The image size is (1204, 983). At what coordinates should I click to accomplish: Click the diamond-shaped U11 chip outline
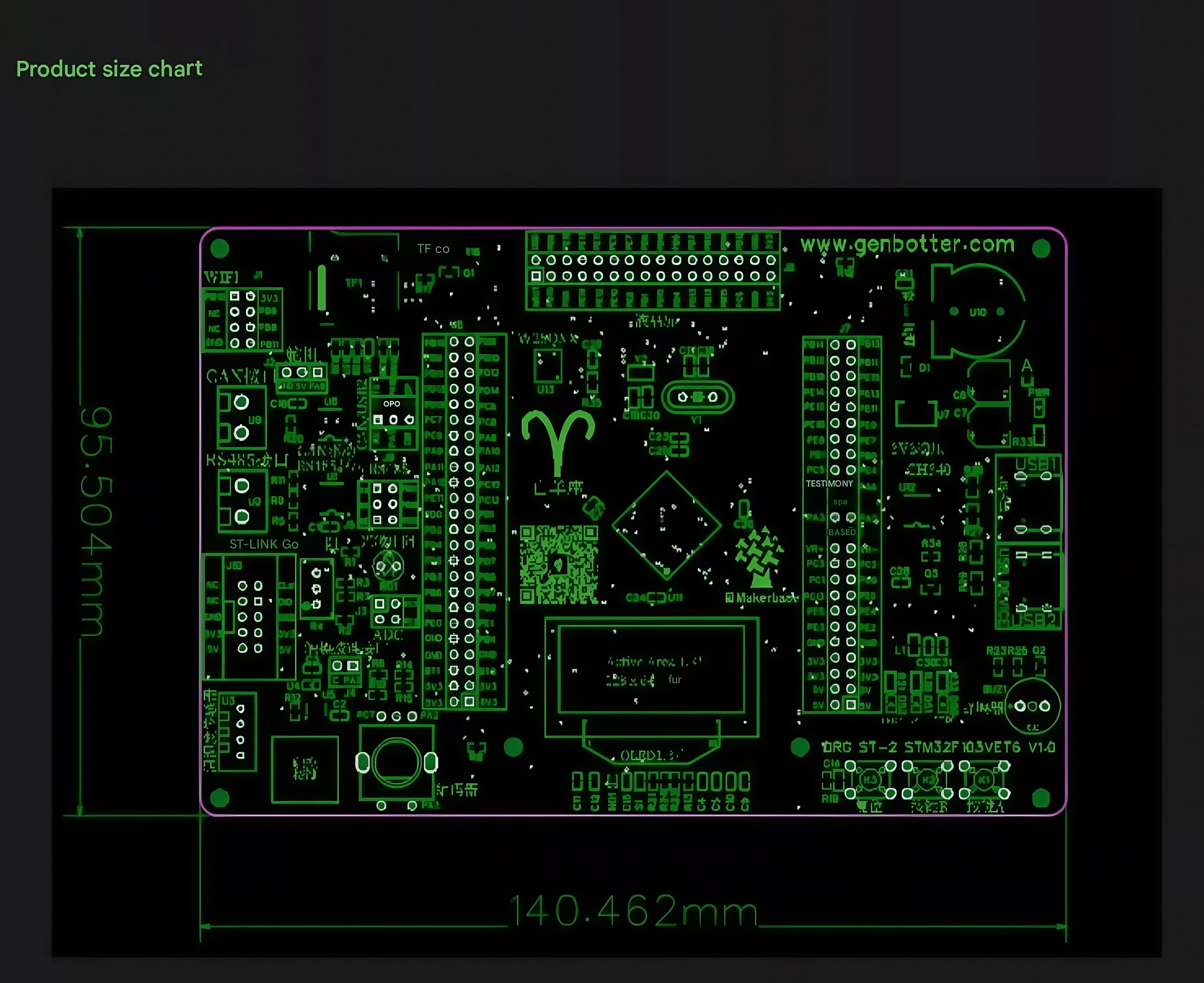click(x=667, y=525)
